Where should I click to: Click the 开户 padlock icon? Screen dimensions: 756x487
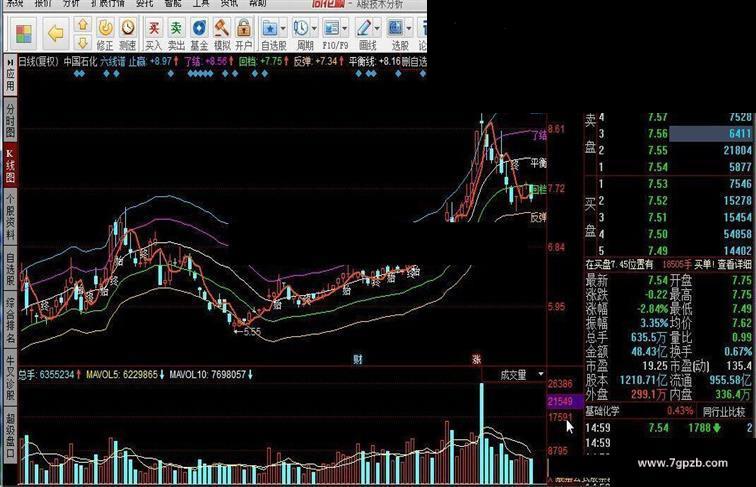(x=244, y=28)
